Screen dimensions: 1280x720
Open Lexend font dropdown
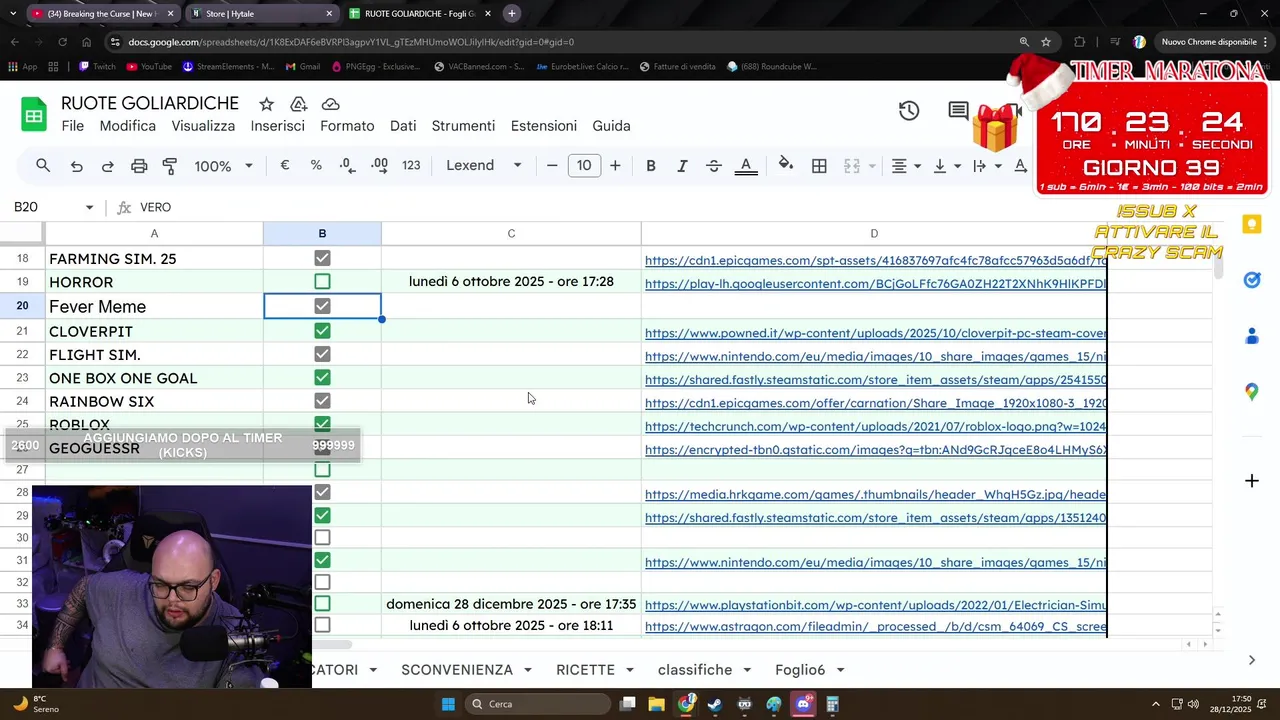coord(484,165)
